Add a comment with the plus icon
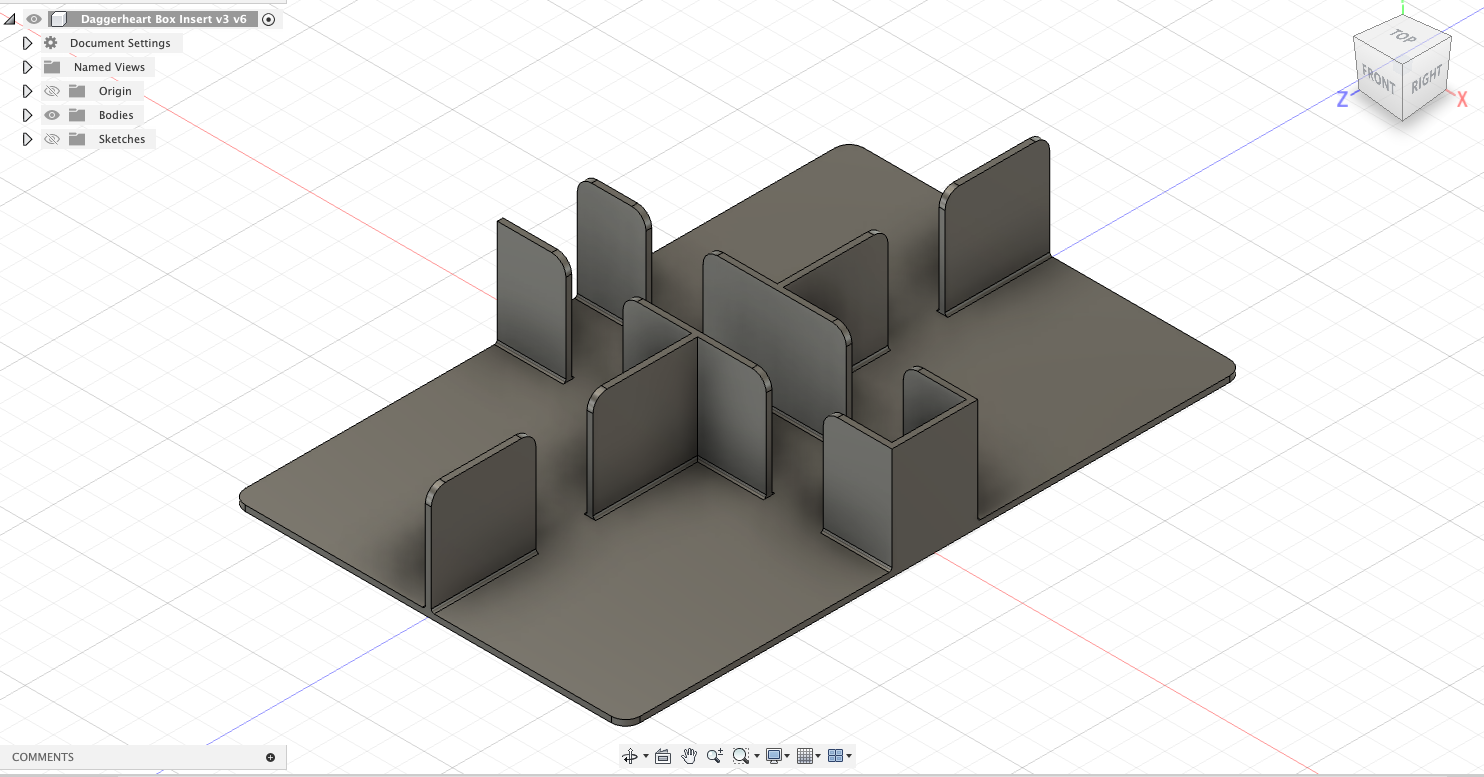1484x777 pixels. point(270,757)
